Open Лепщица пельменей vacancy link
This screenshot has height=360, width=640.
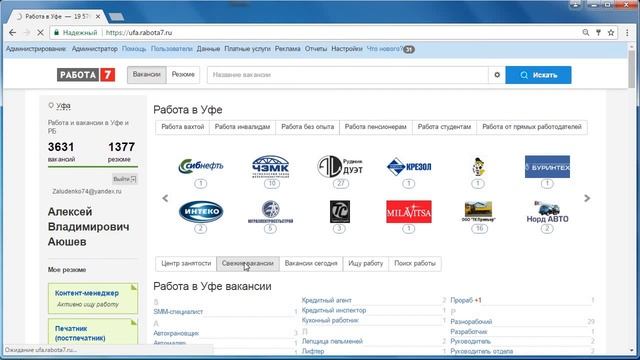[x=332, y=341]
